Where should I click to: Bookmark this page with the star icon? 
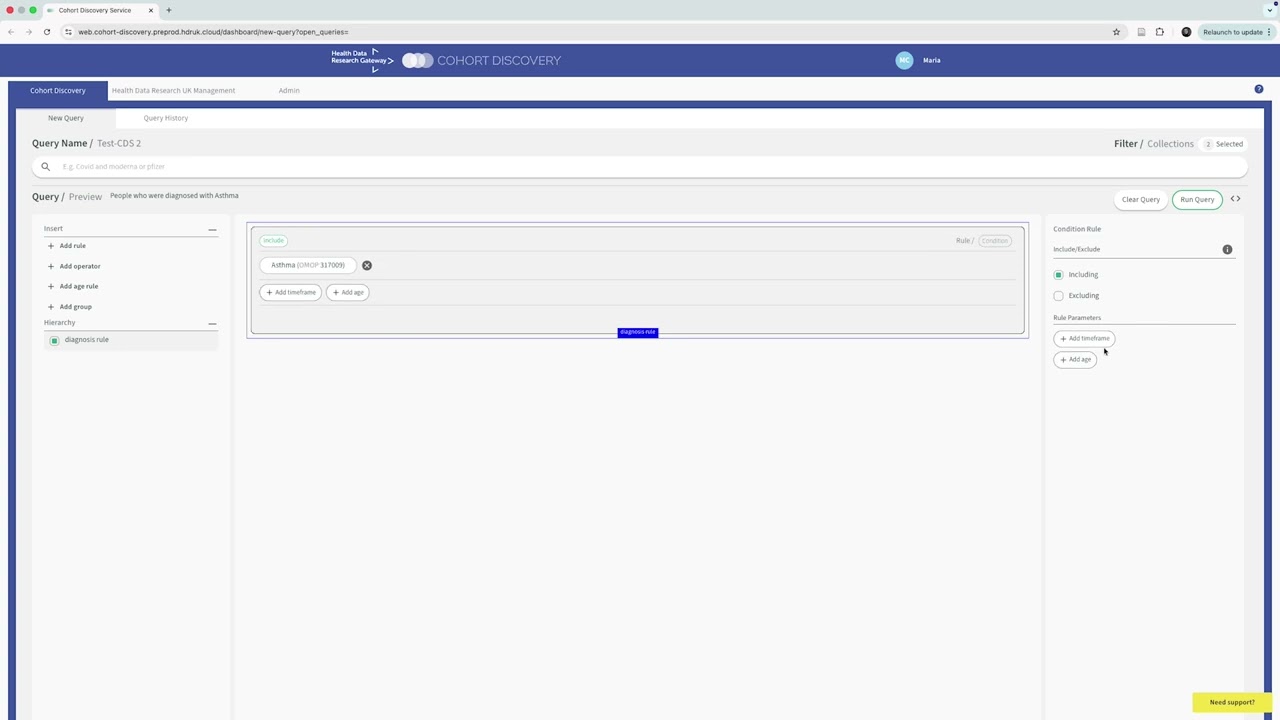pyautogui.click(x=1116, y=32)
